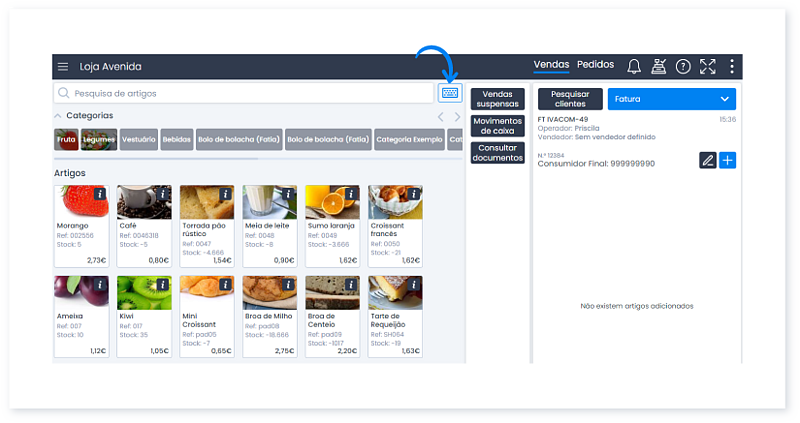Add Sumo laranja to the sale

(333, 226)
